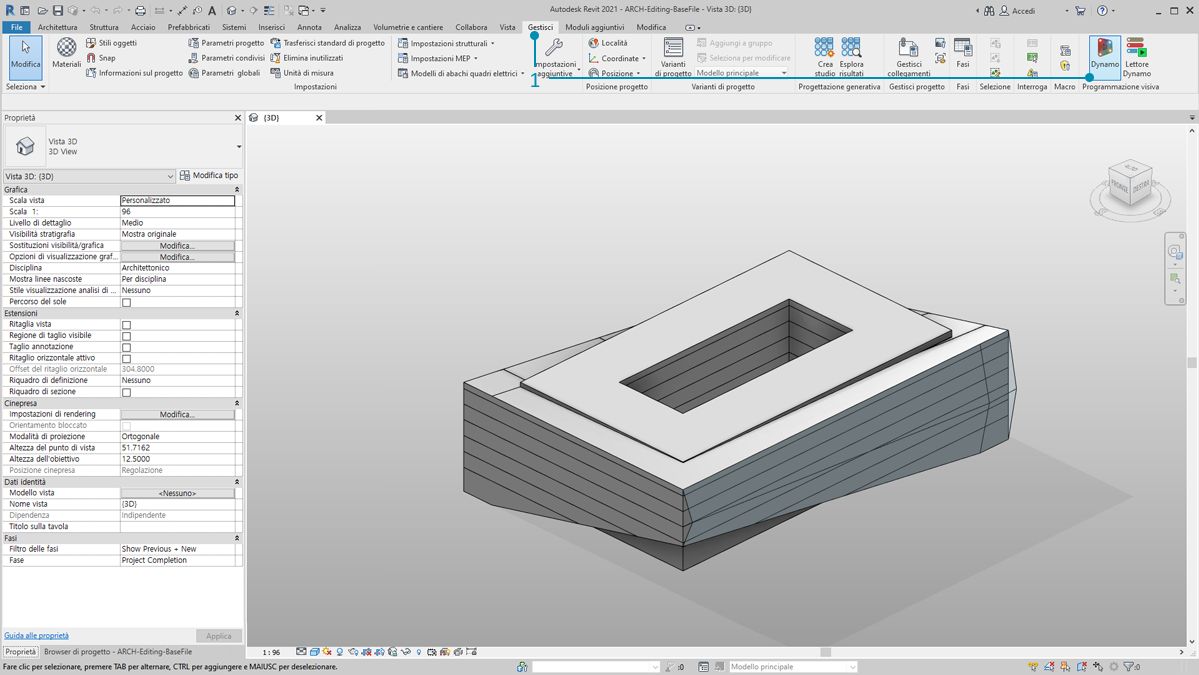The image size is (1199, 675).
Task: Toggle Taglio annotazione checkbox
Action: tap(127, 348)
